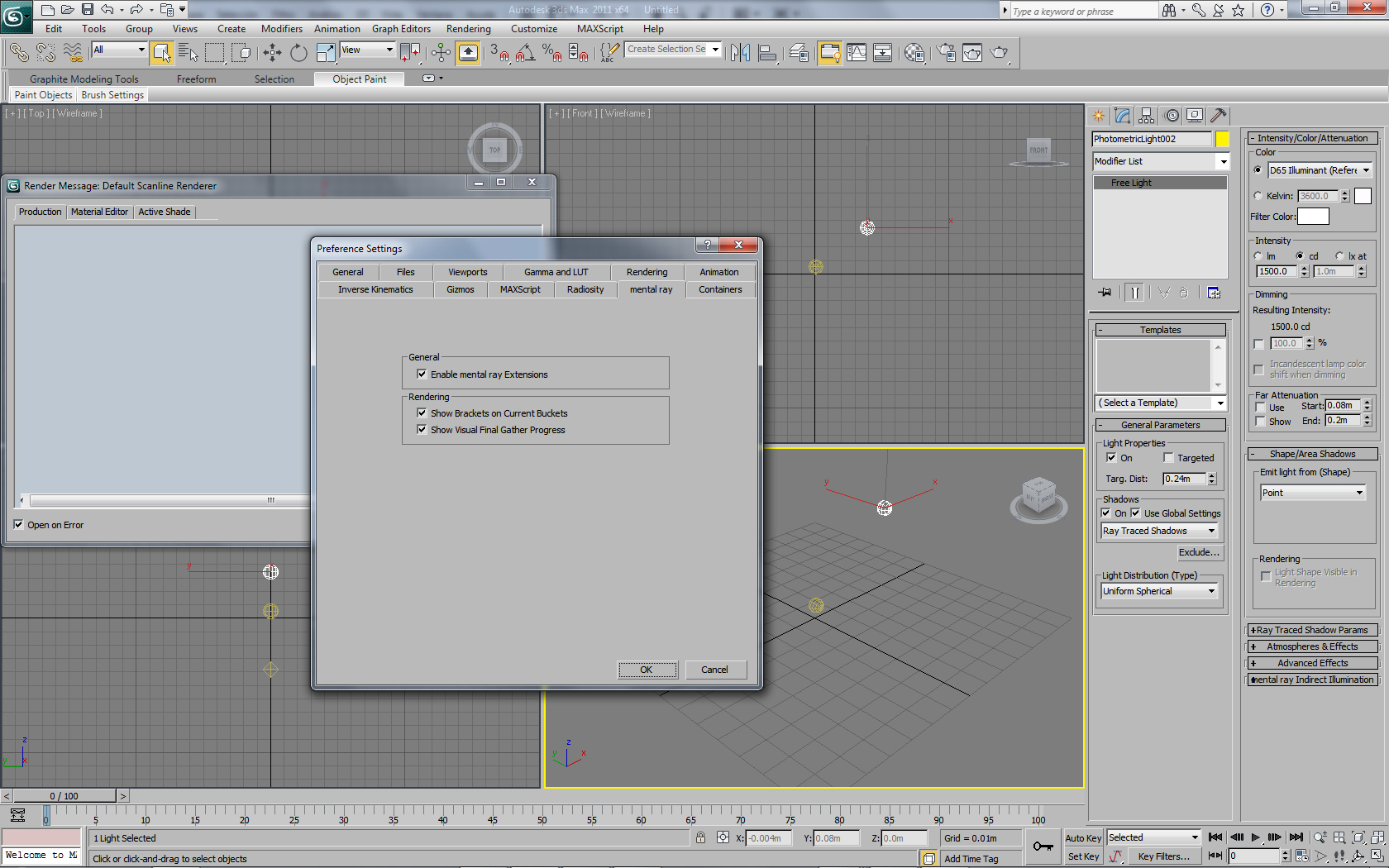
Task: Click the Configure Modifier Sets icon
Action: pos(1214,293)
